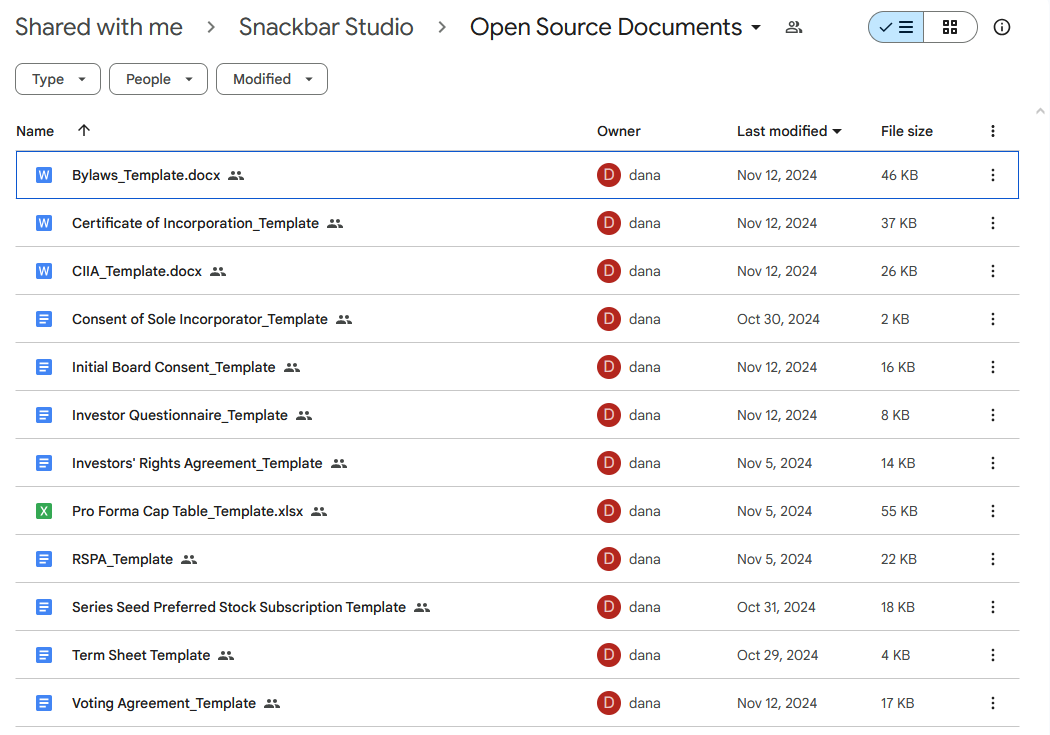Open the Open Source Documents folder menu
Screen dimensions: 1050x735
coord(756,27)
